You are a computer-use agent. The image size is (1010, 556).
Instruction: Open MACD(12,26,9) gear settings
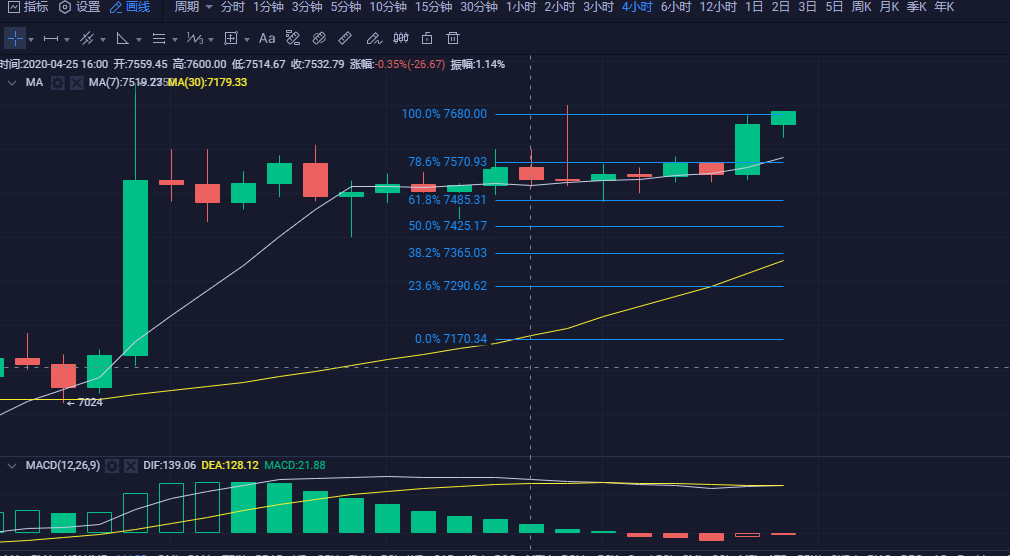[x=111, y=465]
